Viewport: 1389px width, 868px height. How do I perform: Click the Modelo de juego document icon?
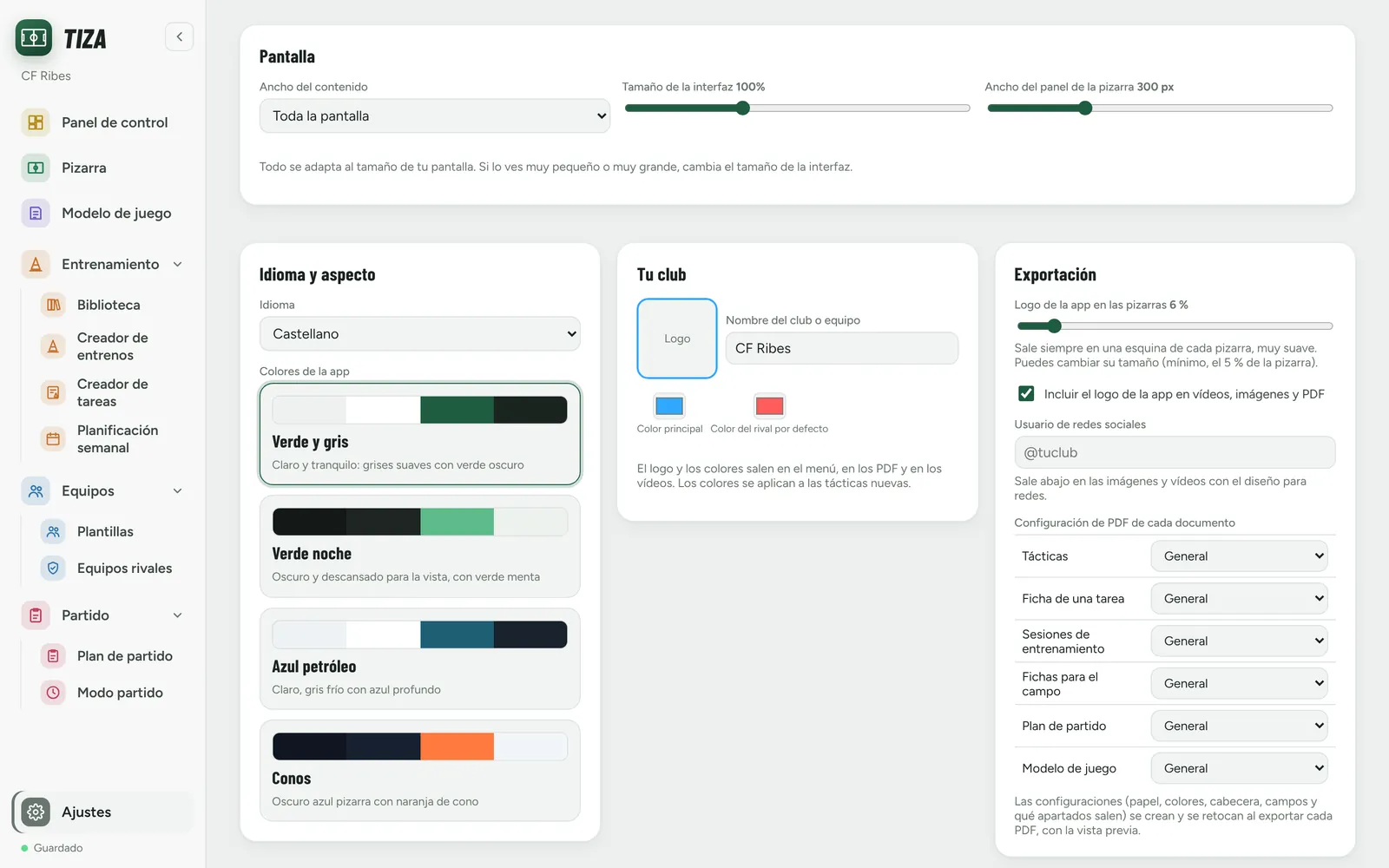36,213
